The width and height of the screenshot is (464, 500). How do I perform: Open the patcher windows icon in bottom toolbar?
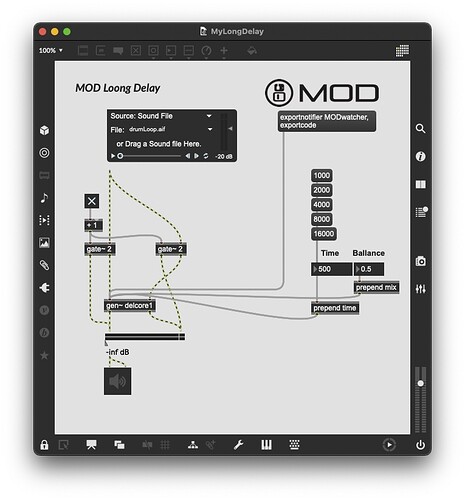pyautogui.click(x=119, y=445)
